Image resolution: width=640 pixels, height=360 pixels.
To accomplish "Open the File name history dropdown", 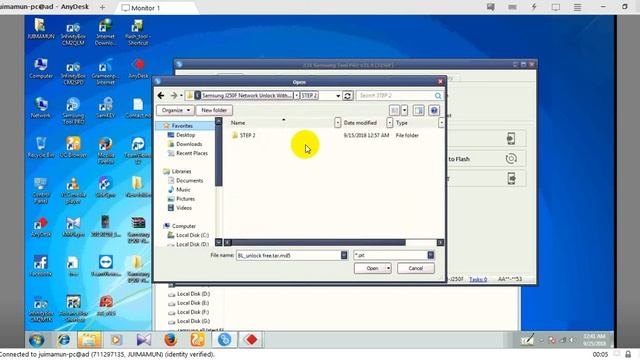I will pyautogui.click(x=344, y=255).
